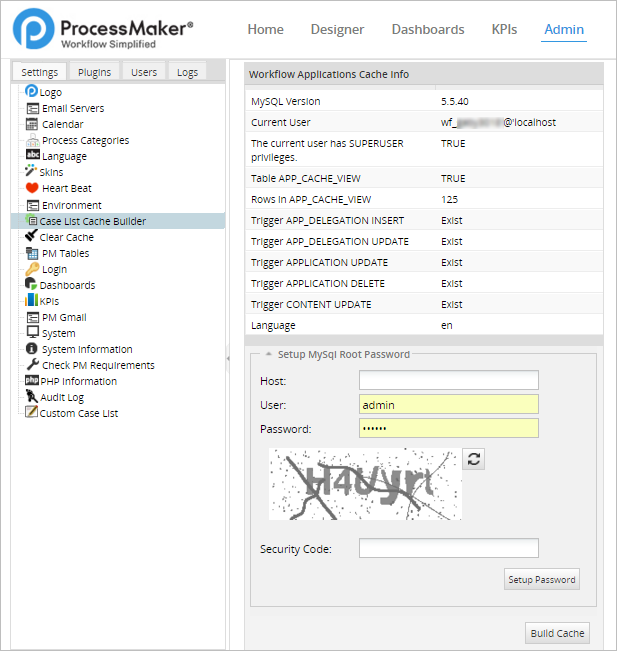This screenshot has height=651, width=617.
Task: Go to the KPIs top menu
Action: [504, 30]
